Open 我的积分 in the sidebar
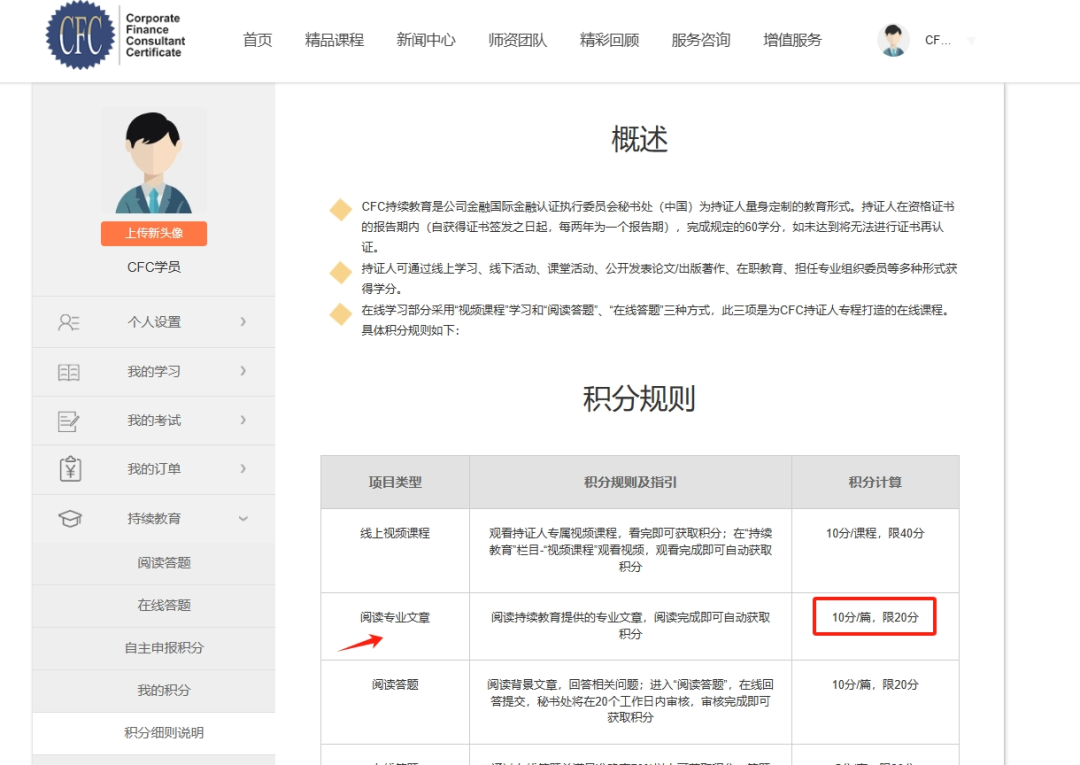Viewport: 1080px width, 765px height. pos(164,691)
